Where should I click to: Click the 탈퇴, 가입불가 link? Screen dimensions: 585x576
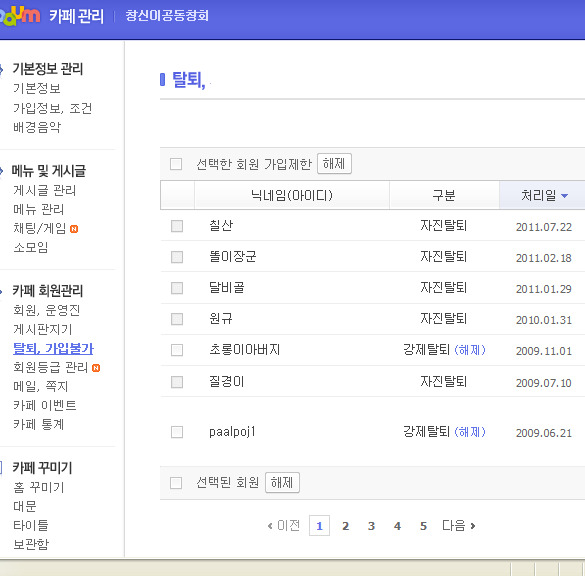click(x=53, y=348)
